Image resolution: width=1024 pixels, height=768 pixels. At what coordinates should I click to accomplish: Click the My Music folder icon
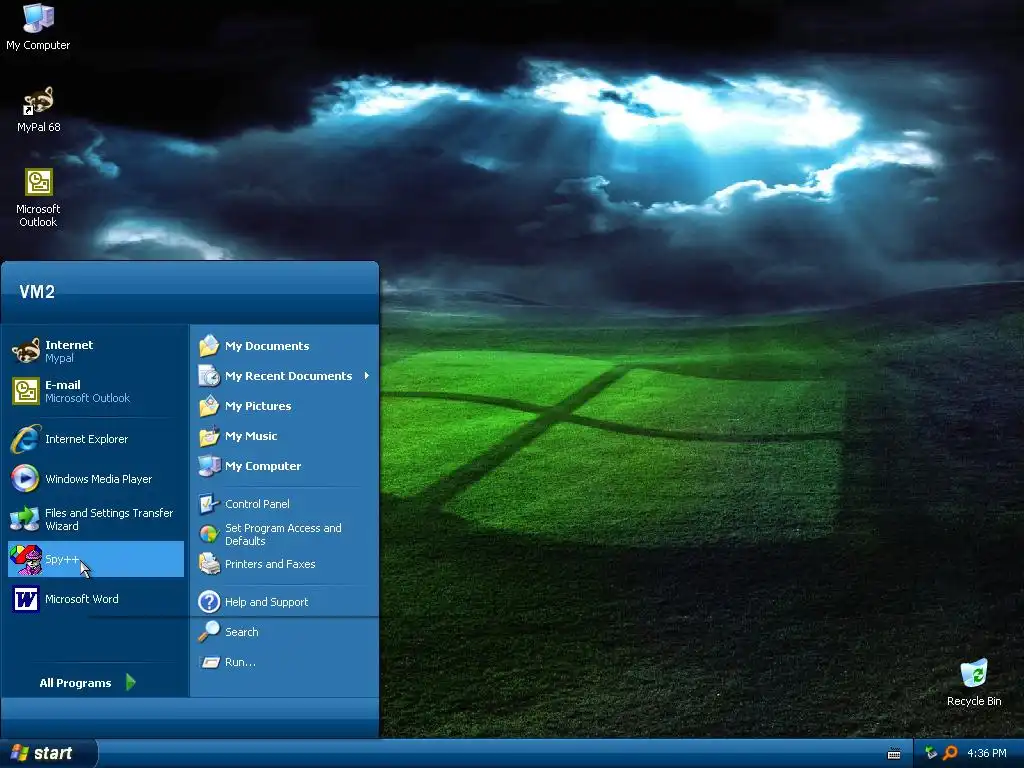point(209,436)
